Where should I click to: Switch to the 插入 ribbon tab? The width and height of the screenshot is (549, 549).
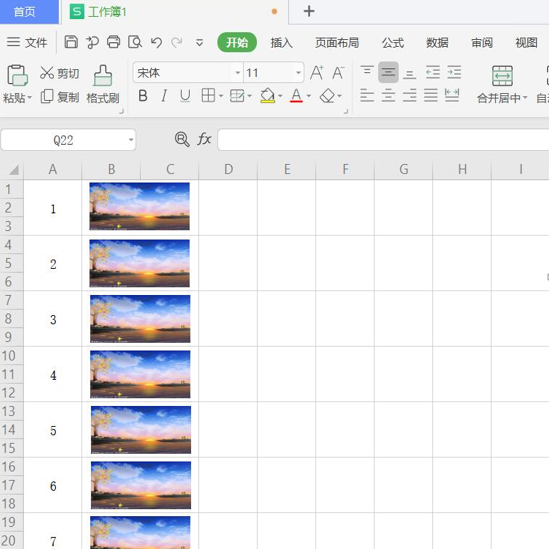(x=281, y=42)
